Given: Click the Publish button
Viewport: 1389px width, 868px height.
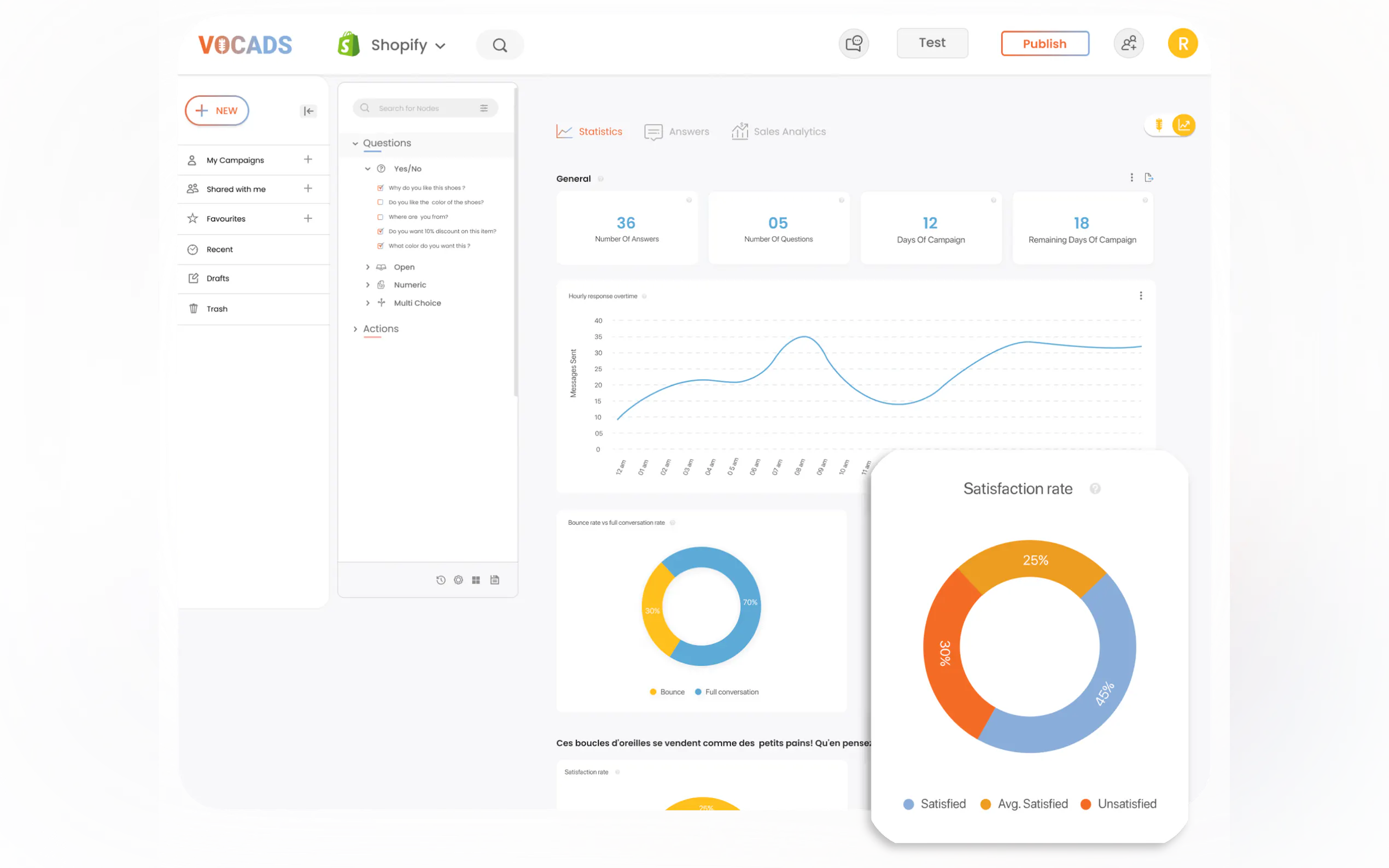Looking at the screenshot, I should point(1044,44).
